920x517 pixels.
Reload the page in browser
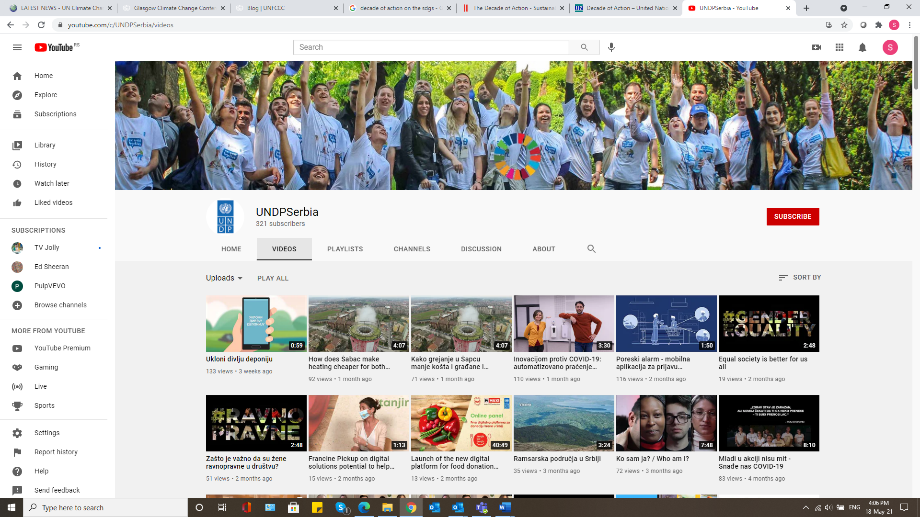tap(41, 25)
